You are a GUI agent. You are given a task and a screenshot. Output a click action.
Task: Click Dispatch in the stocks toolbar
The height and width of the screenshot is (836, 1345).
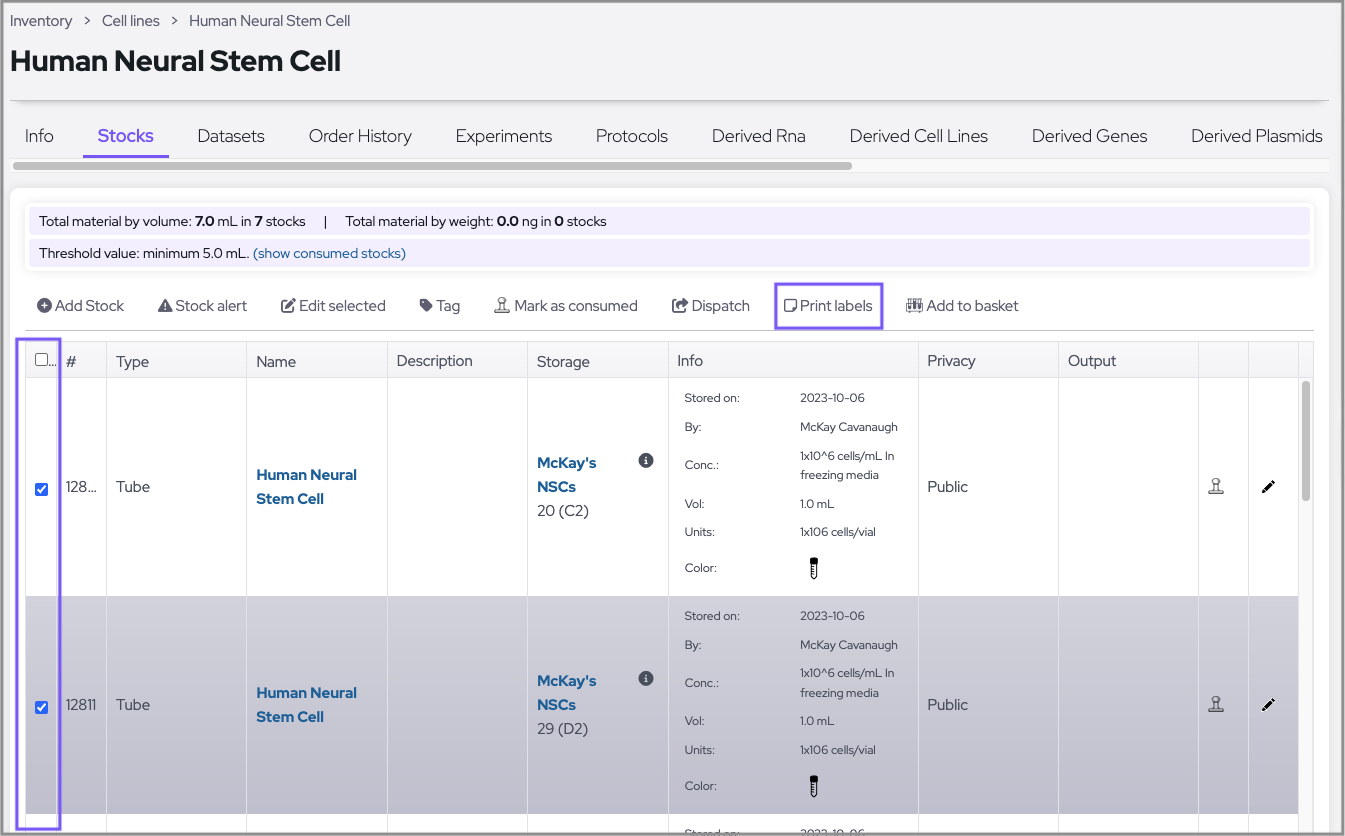[x=710, y=306]
